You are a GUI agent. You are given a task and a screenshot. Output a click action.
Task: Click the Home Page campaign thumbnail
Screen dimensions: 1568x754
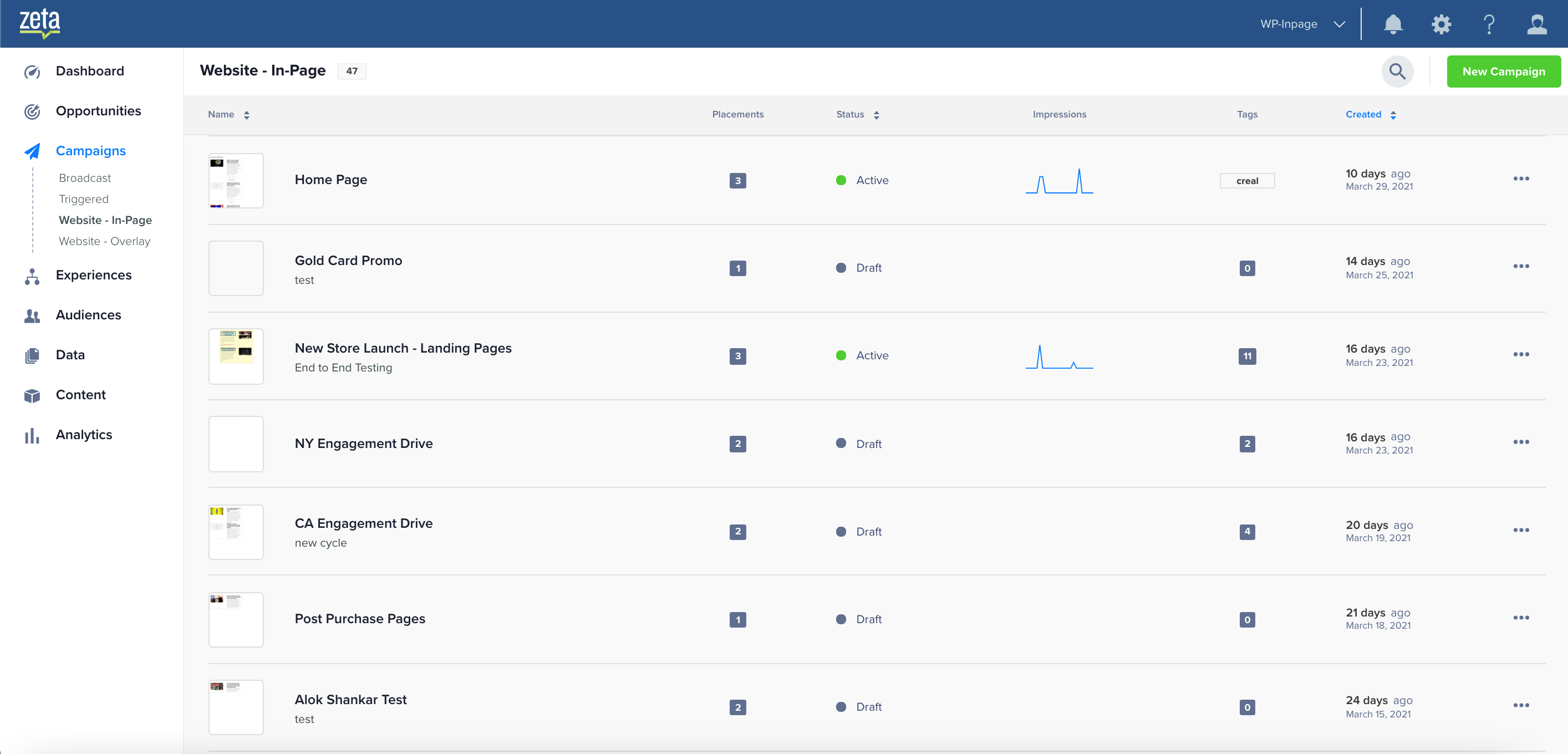pos(236,180)
